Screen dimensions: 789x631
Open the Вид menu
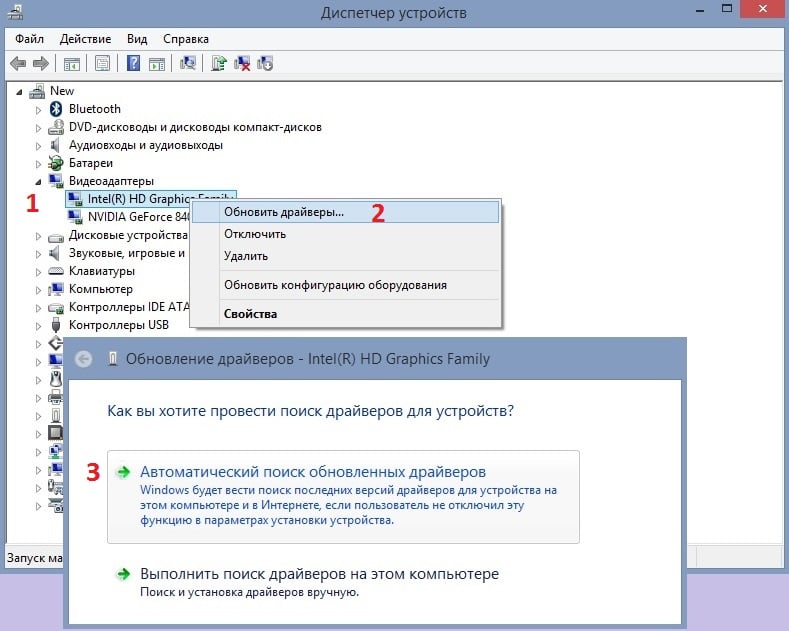click(137, 39)
